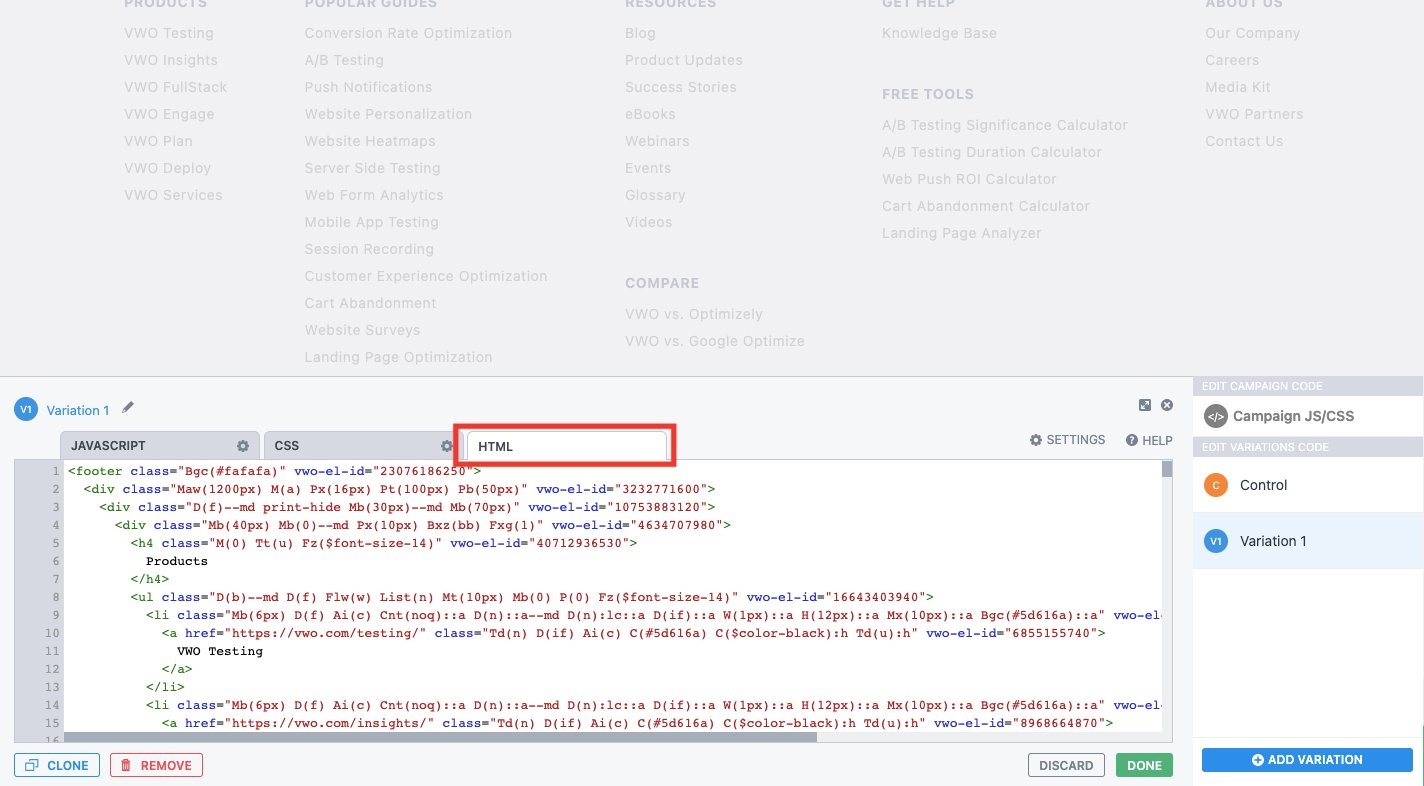1424x786 pixels.
Task: Open Website Heatmaps guide
Action: [370, 141]
